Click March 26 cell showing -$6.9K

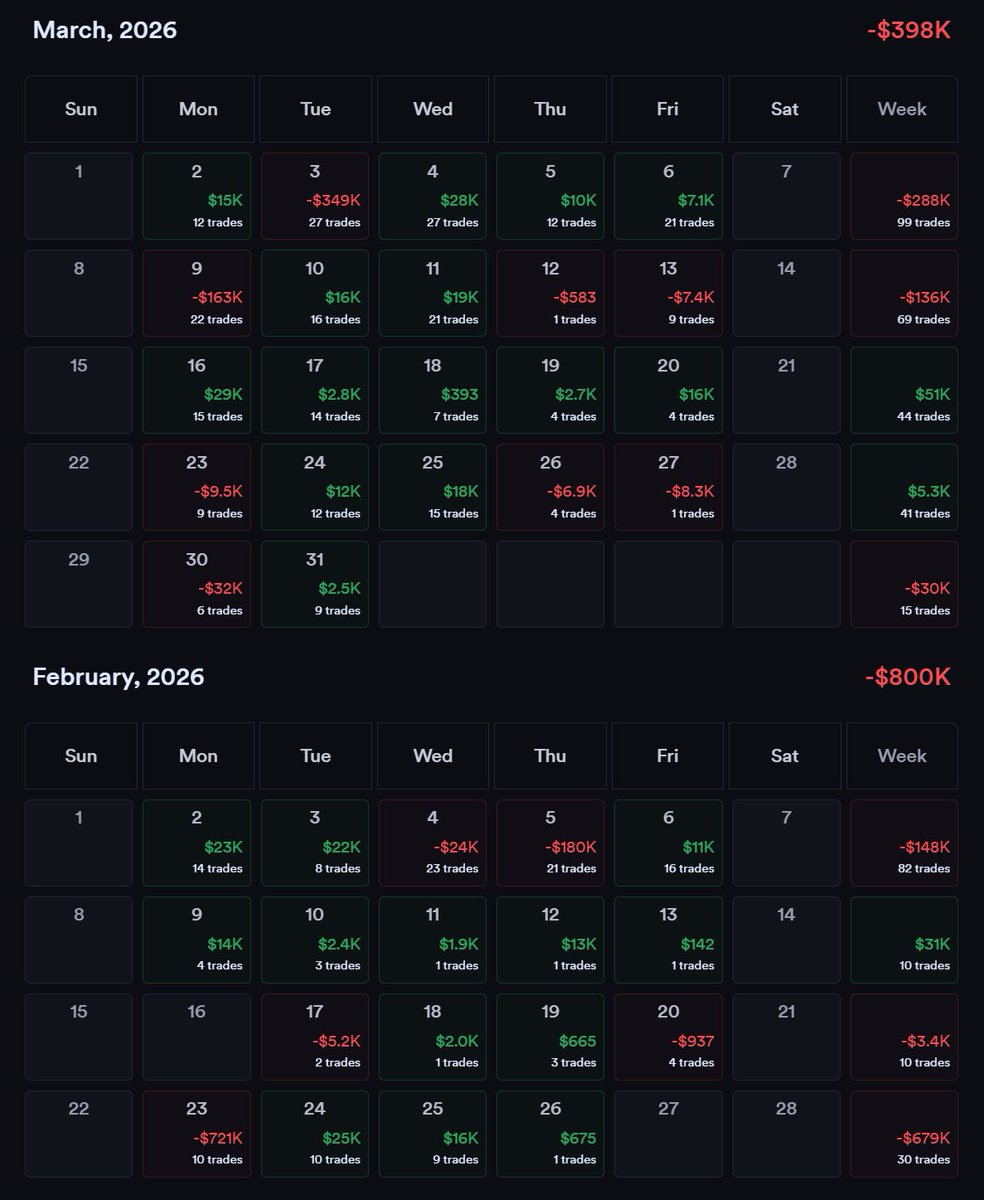coord(550,487)
